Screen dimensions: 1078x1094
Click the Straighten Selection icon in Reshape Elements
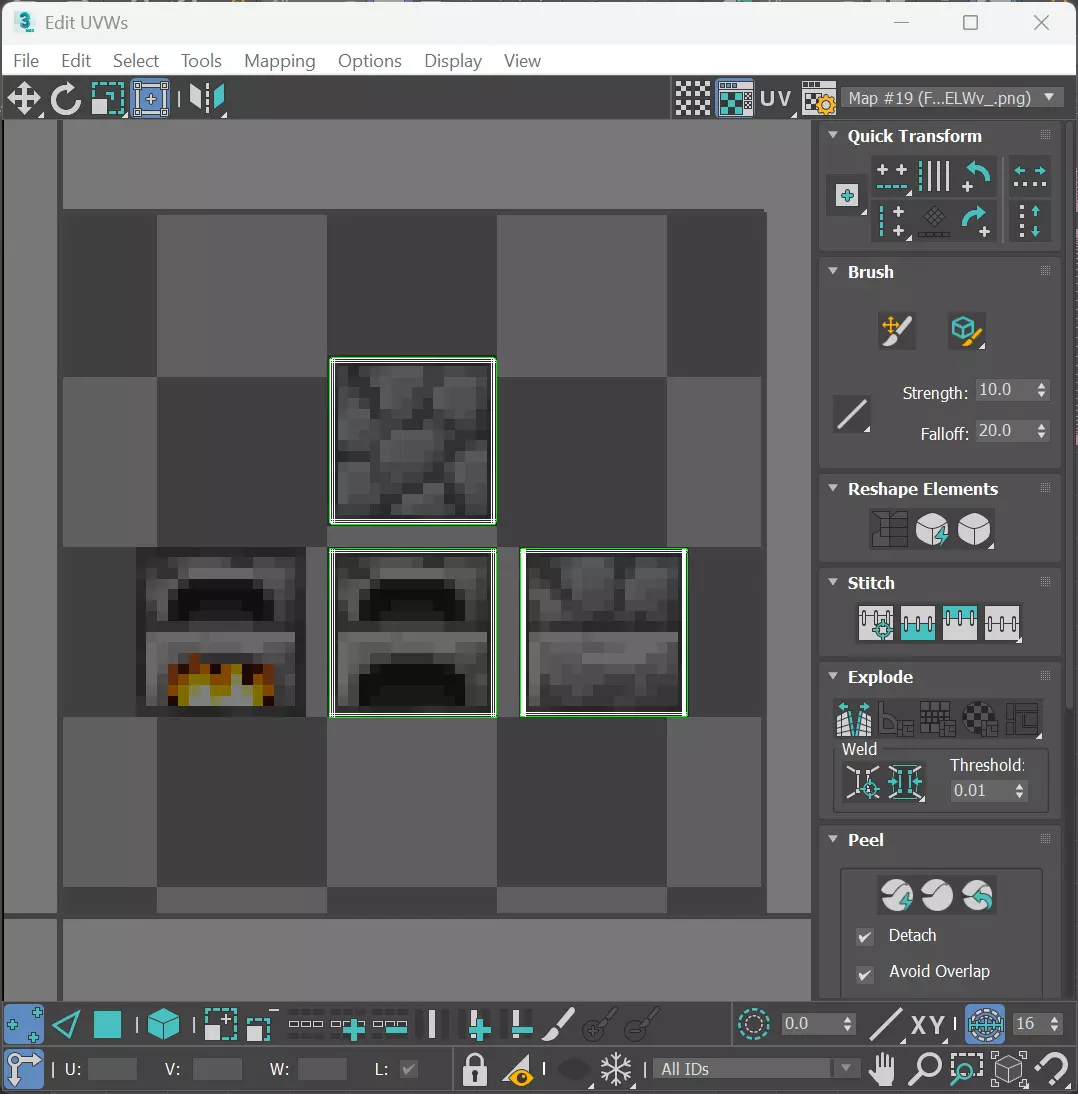click(x=890, y=529)
